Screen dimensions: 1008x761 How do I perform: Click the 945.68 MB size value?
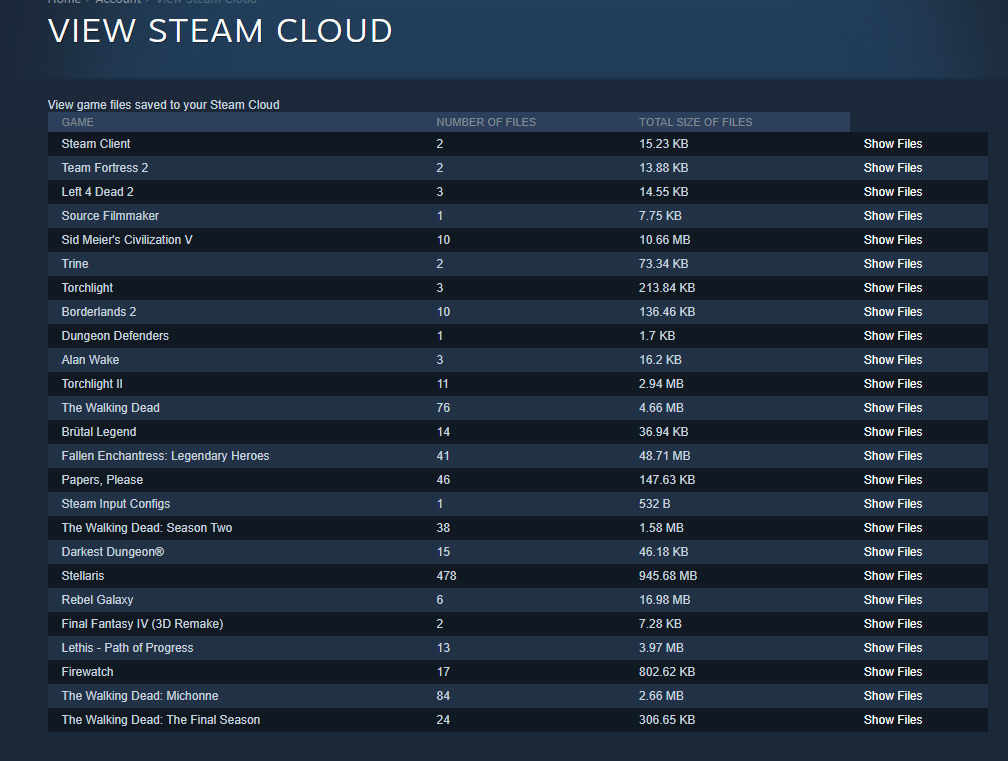coord(668,576)
